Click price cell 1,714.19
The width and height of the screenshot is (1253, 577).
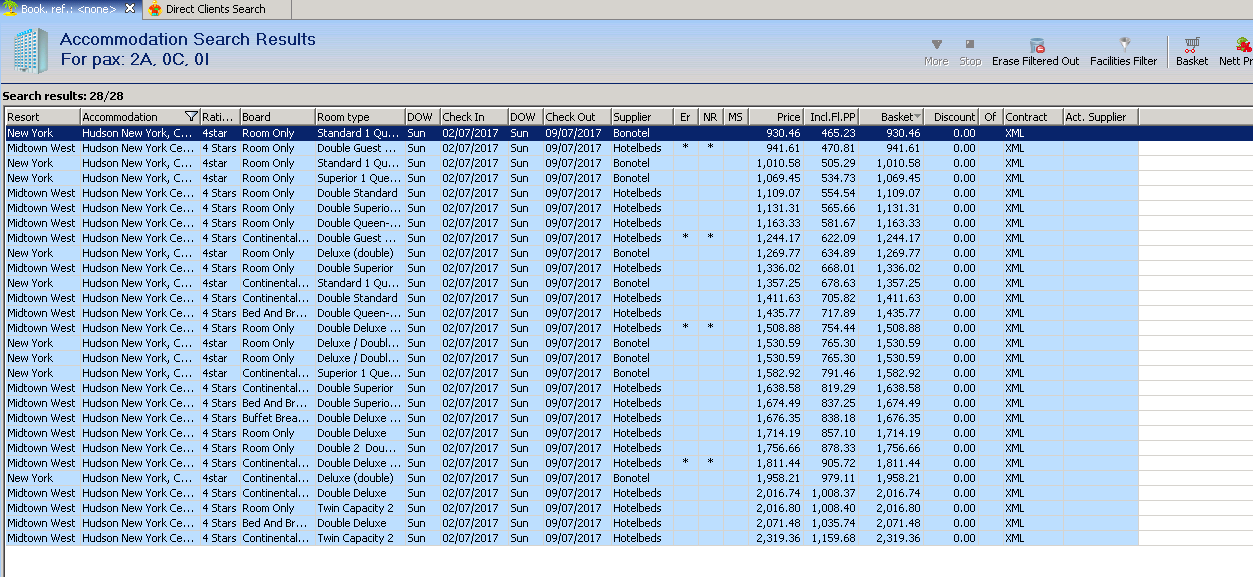(x=778, y=433)
